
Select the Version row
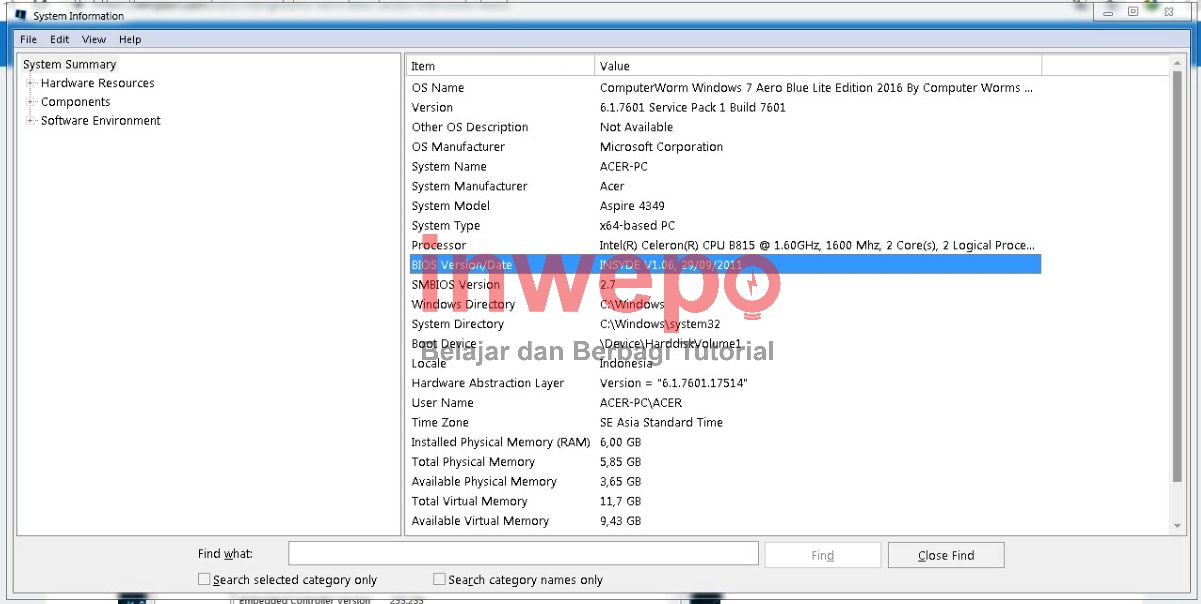[x=724, y=108]
